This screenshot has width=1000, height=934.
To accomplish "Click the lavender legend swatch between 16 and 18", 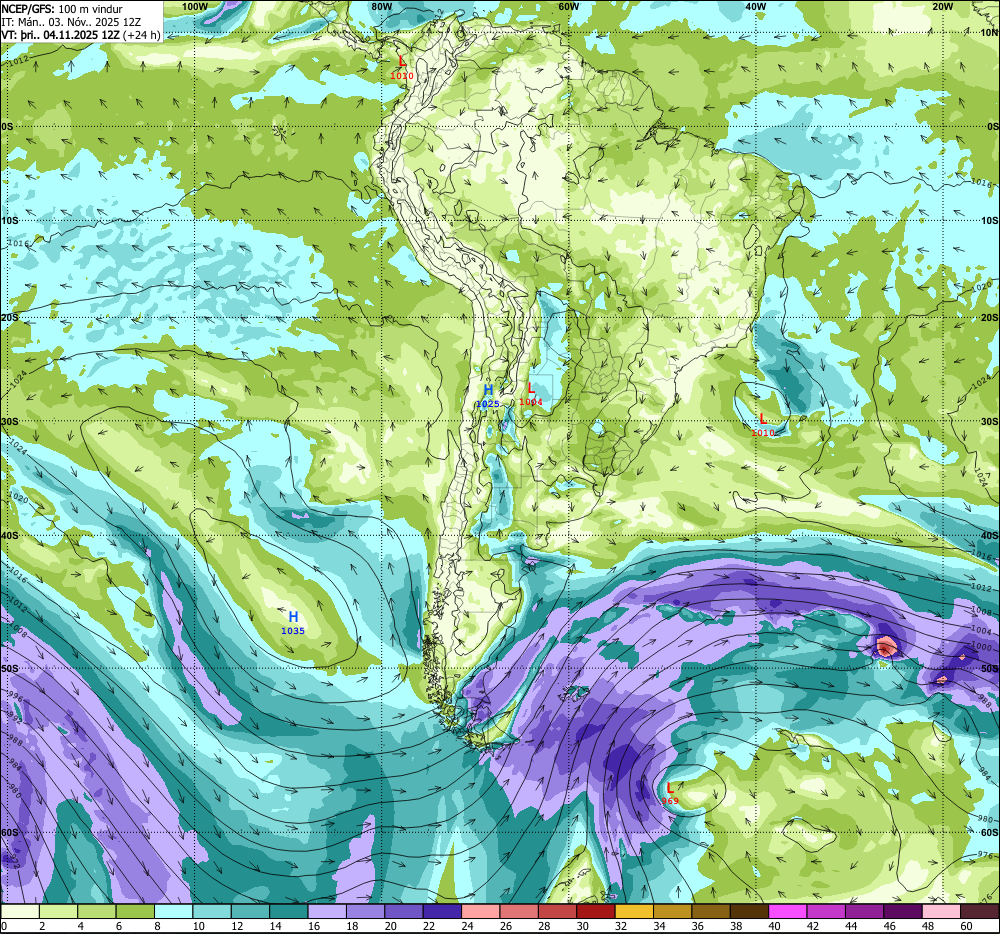I will tap(327, 911).
